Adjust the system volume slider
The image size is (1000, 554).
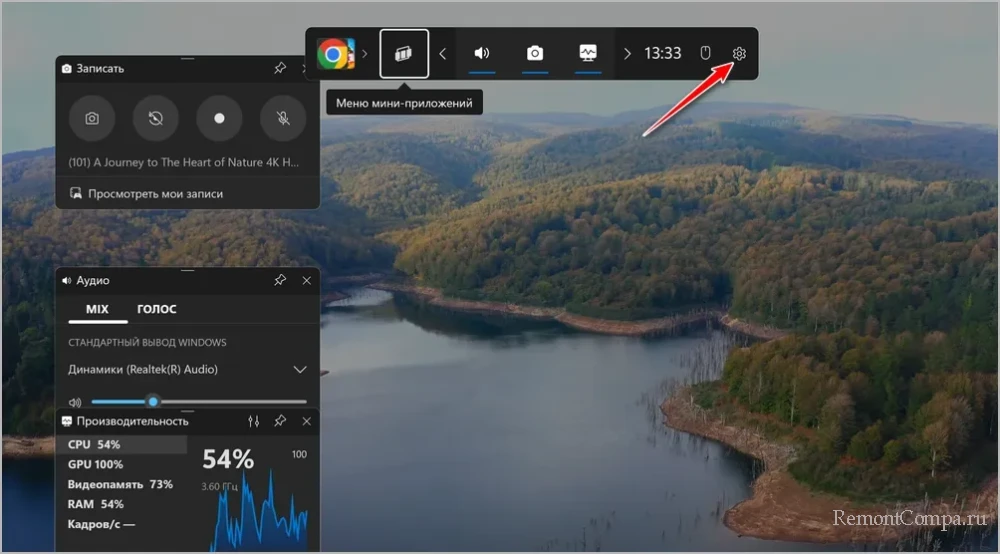click(199, 402)
